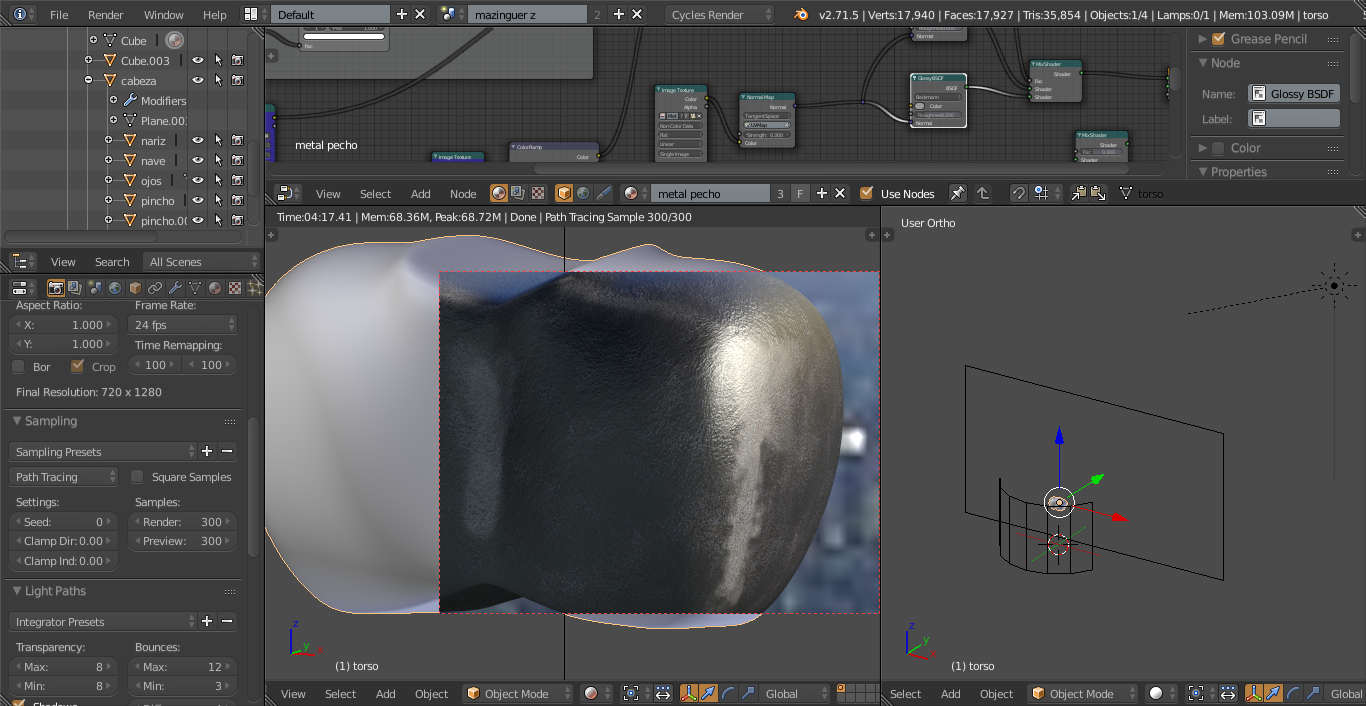Enable the Square Samples checkbox
Viewport: 1366px width, 706px height.
[x=137, y=477]
